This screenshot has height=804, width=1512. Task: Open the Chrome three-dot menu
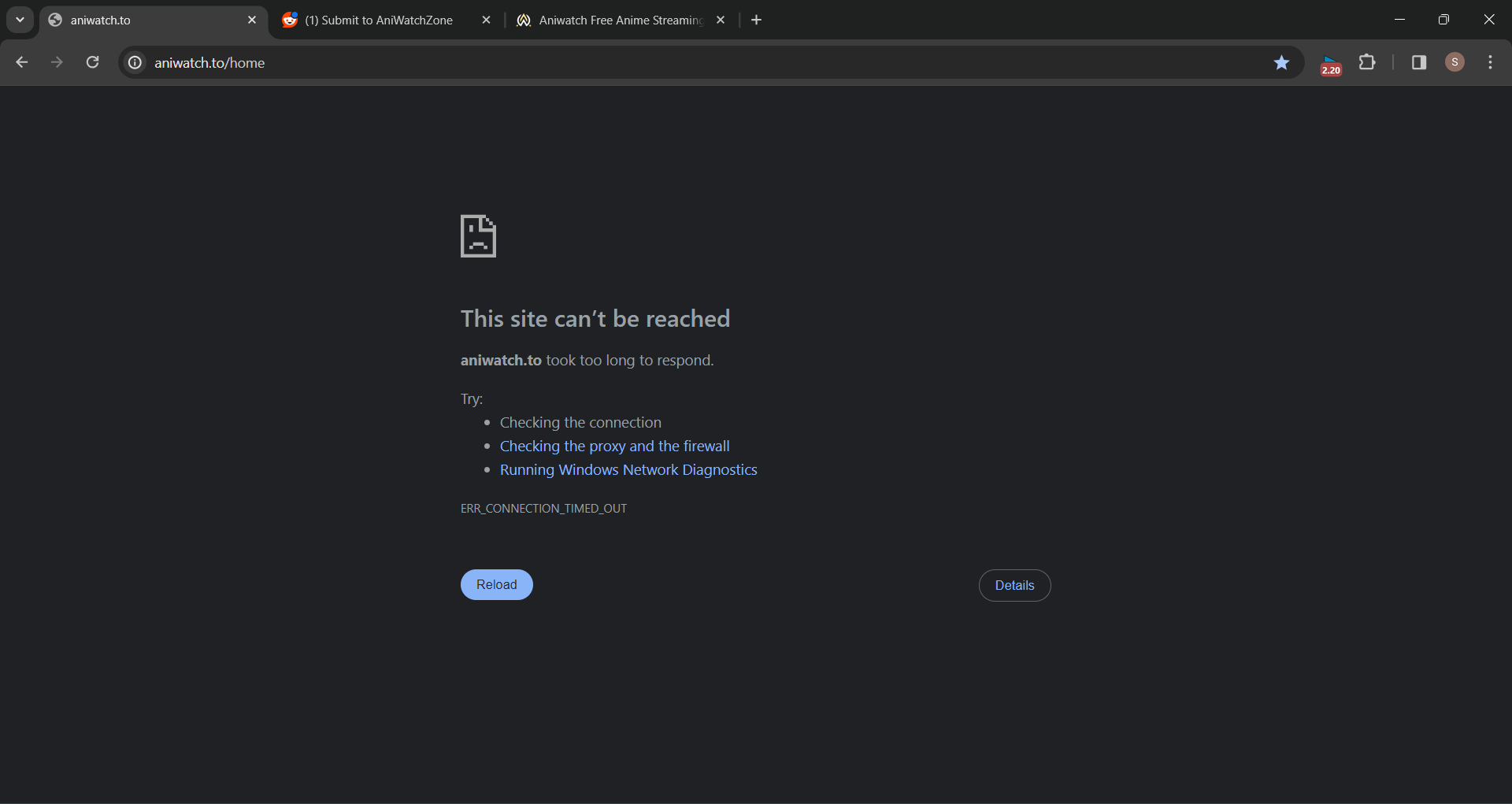click(1490, 62)
